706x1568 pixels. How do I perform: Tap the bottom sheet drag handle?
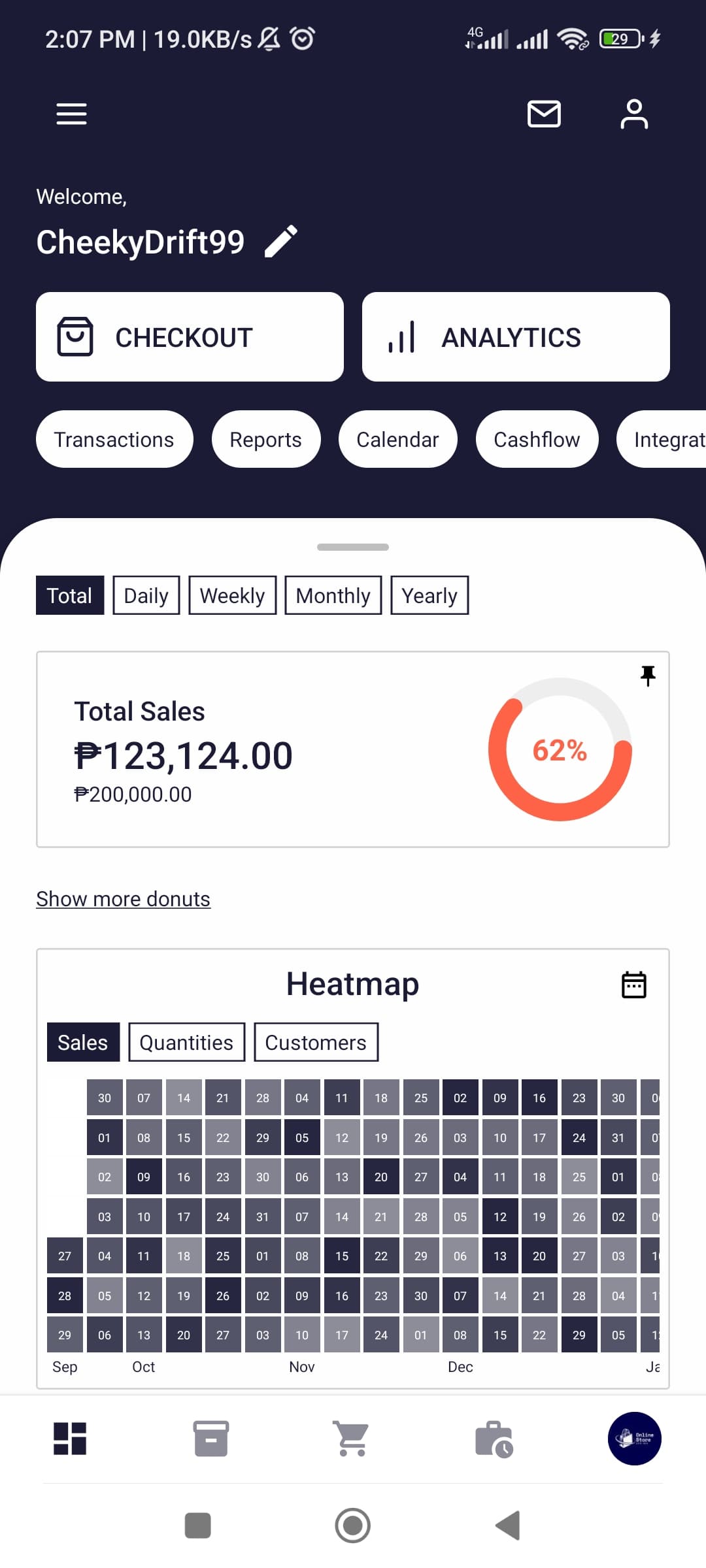click(353, 547)
